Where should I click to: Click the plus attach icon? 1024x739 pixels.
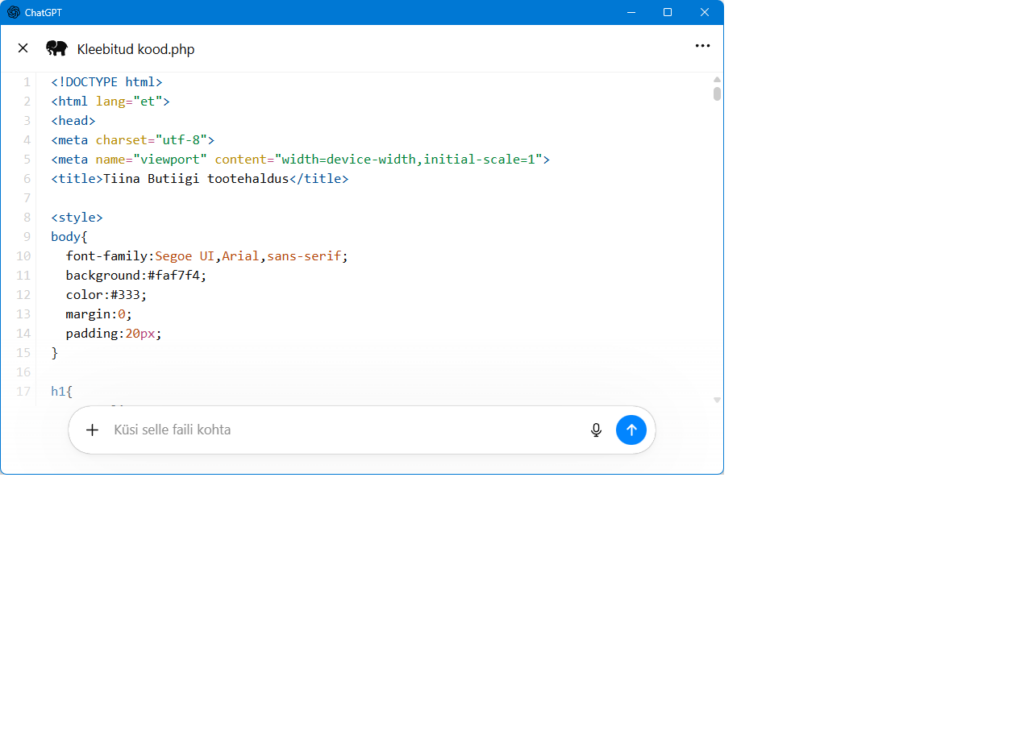(x=92, y=430)
